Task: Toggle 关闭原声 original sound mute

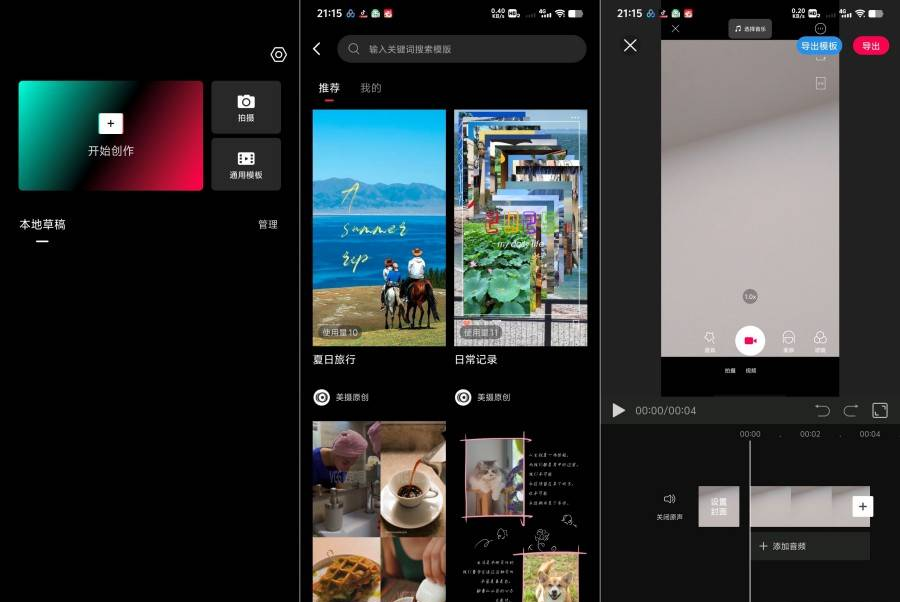Action: [x=669, y=506]
